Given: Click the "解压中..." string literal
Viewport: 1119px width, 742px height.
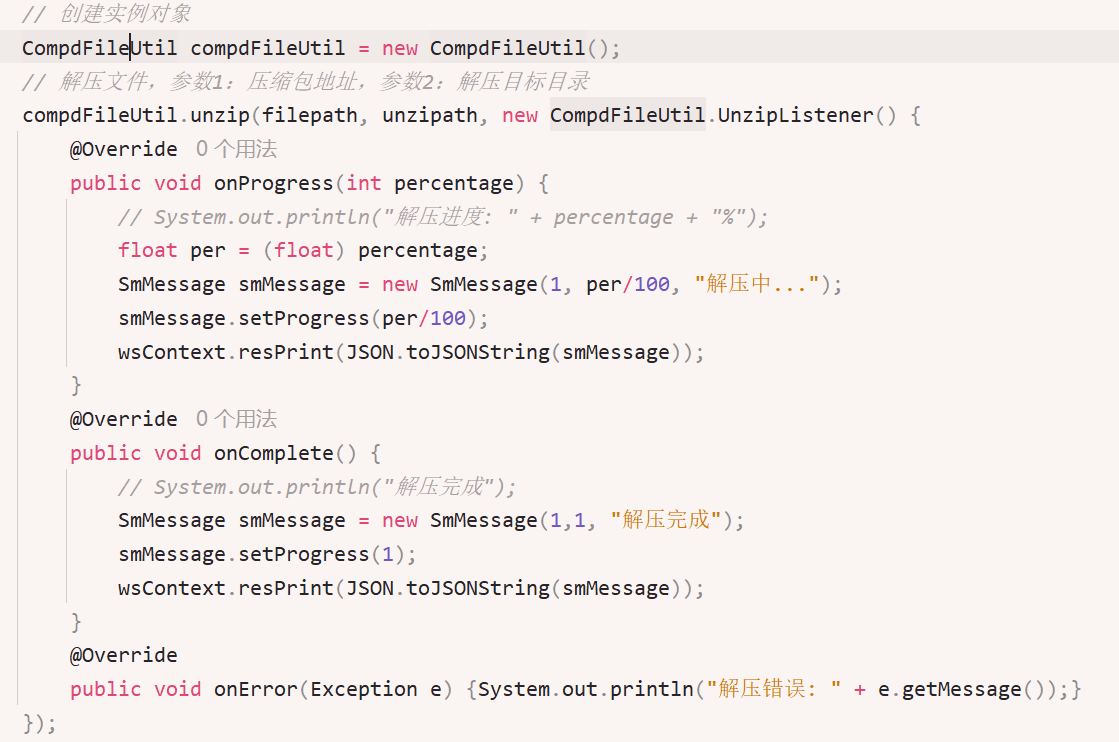Looking at the screenshot, I should (x=757, y=285).
